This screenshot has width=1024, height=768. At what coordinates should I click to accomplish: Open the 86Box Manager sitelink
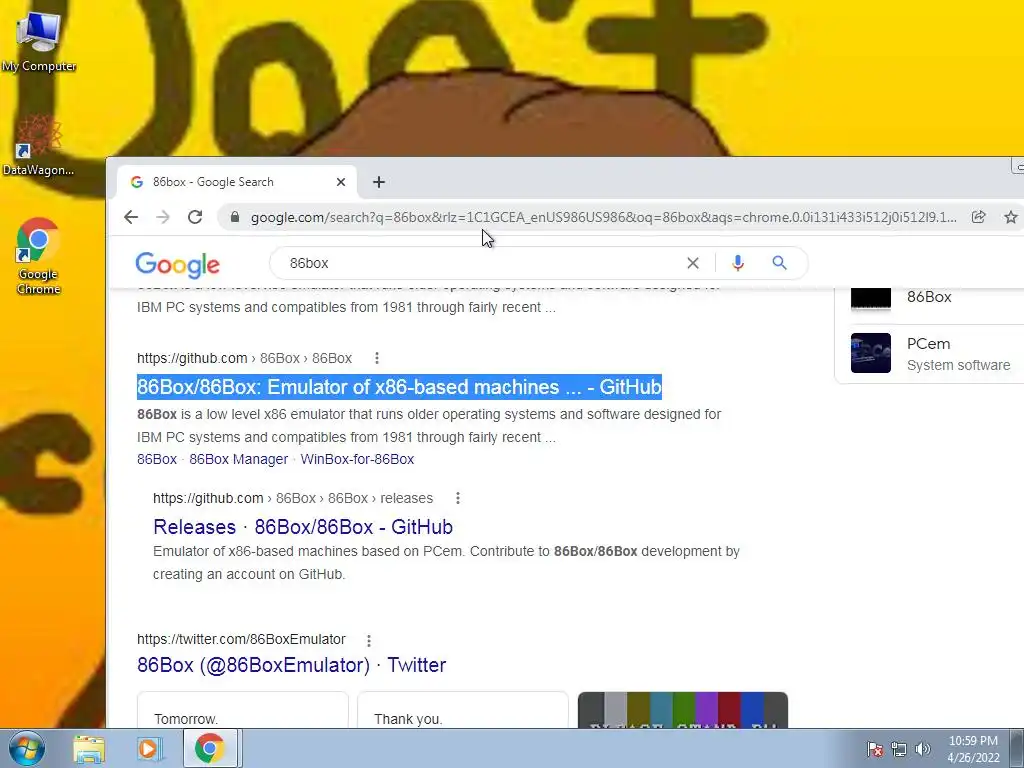[238, 459]
